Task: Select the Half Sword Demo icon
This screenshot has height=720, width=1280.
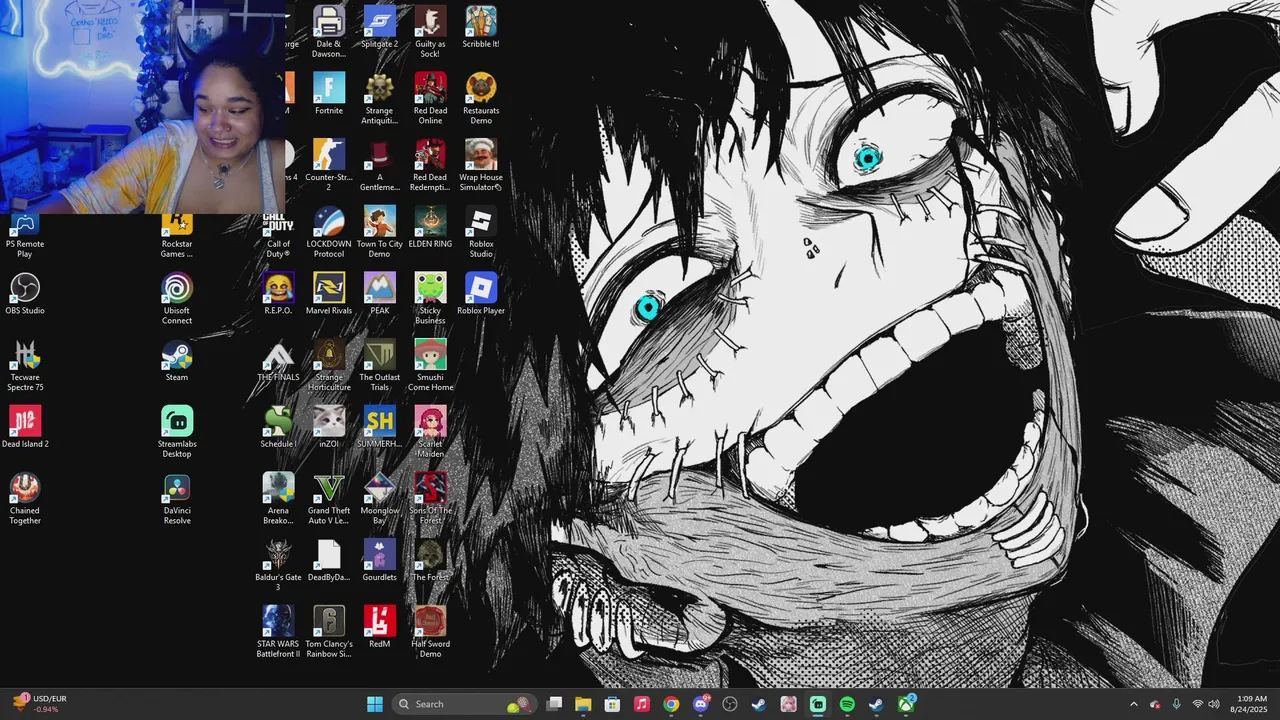Action: (430, 632)
